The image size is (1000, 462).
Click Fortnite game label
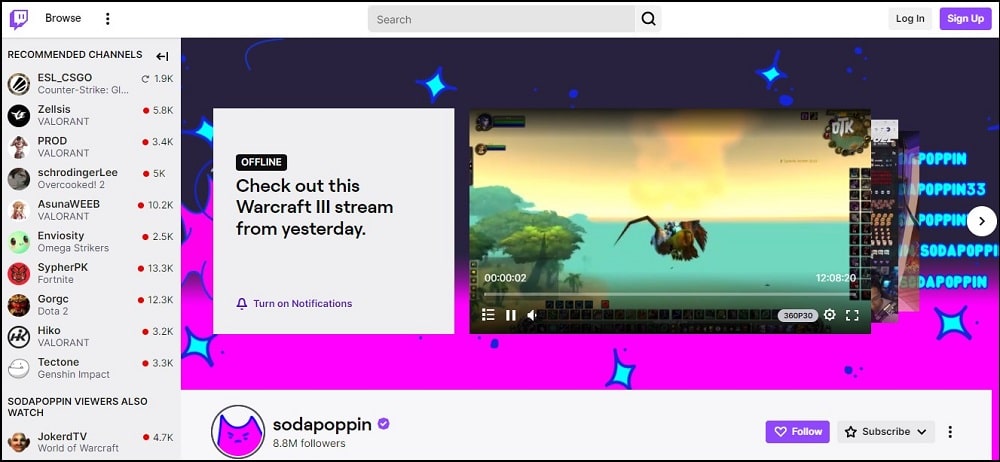click(x=55, y=279)
